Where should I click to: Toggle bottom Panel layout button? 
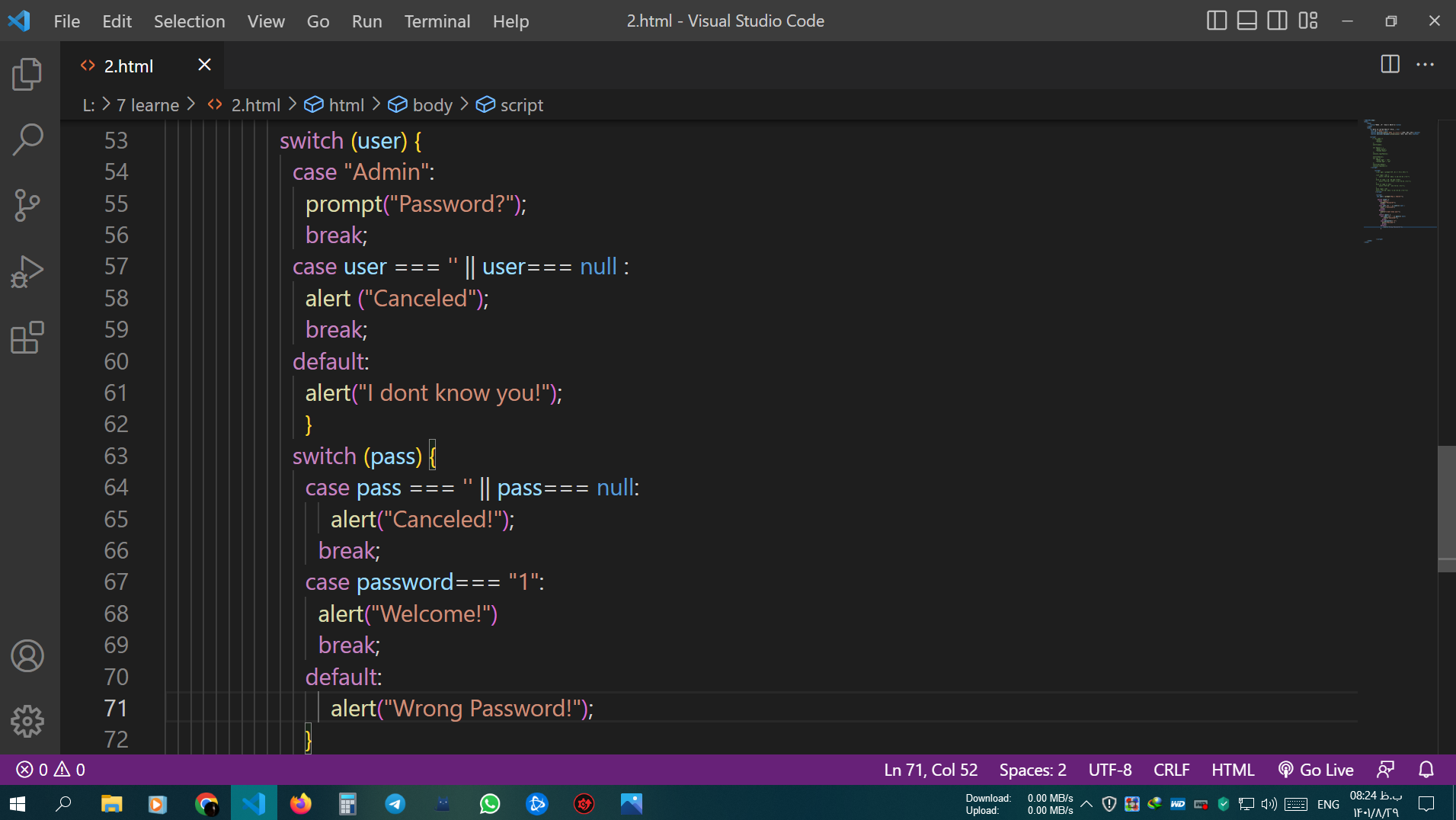[x=1247, y=21]
